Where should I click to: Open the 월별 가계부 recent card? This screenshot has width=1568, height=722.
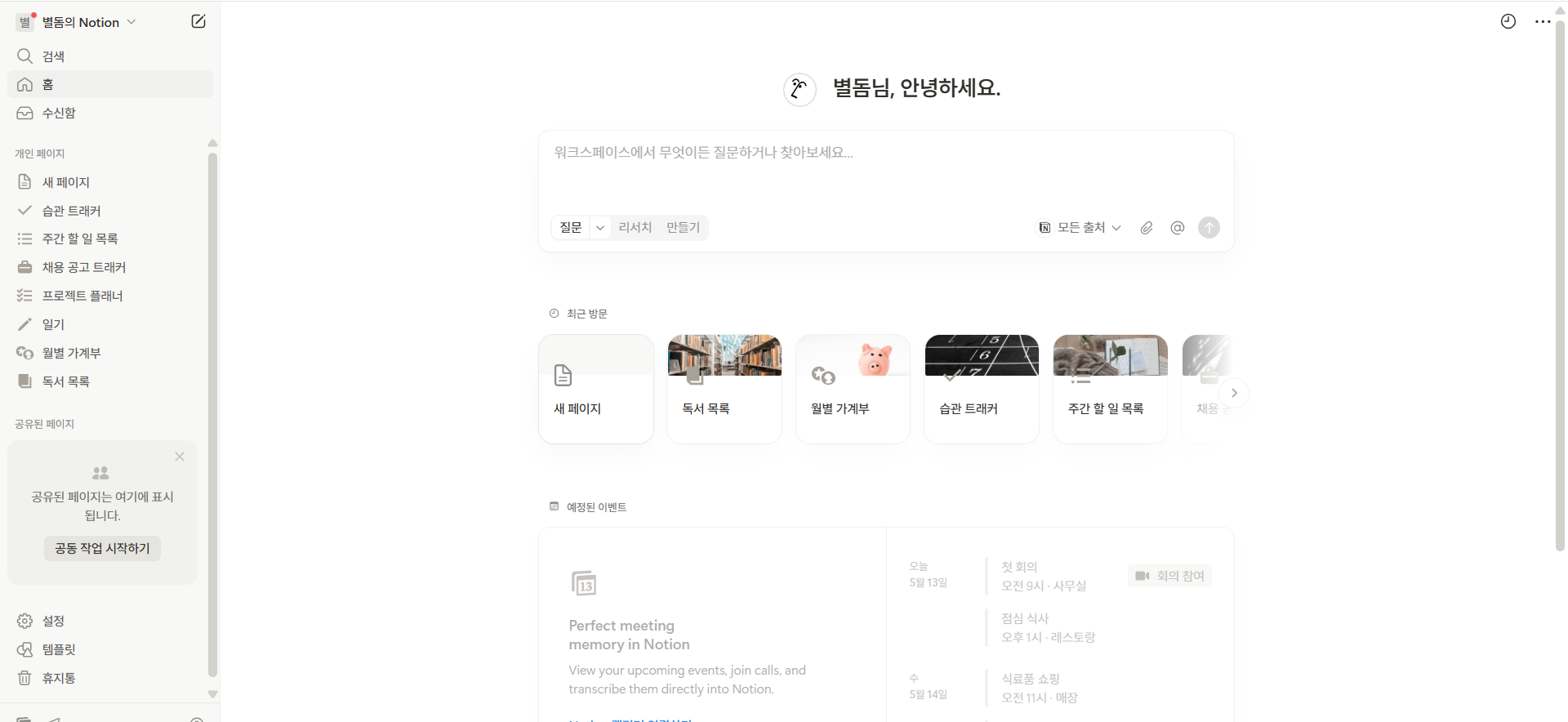[x=853, y=389]
